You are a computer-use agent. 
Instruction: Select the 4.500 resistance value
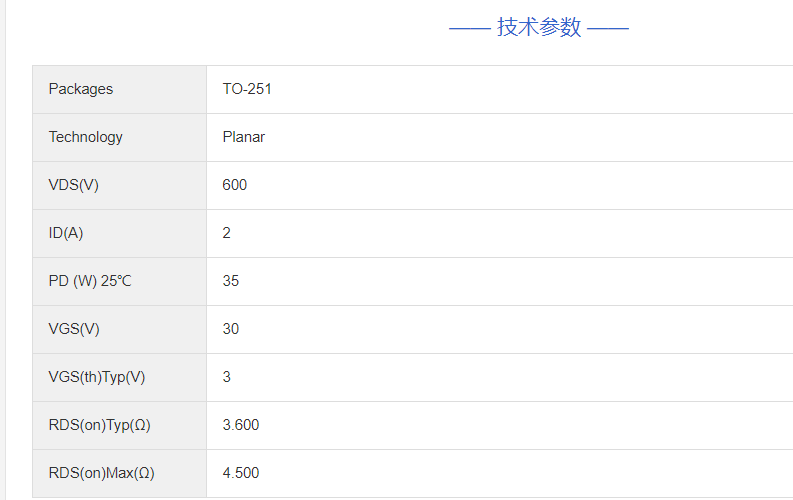(241, 473)
